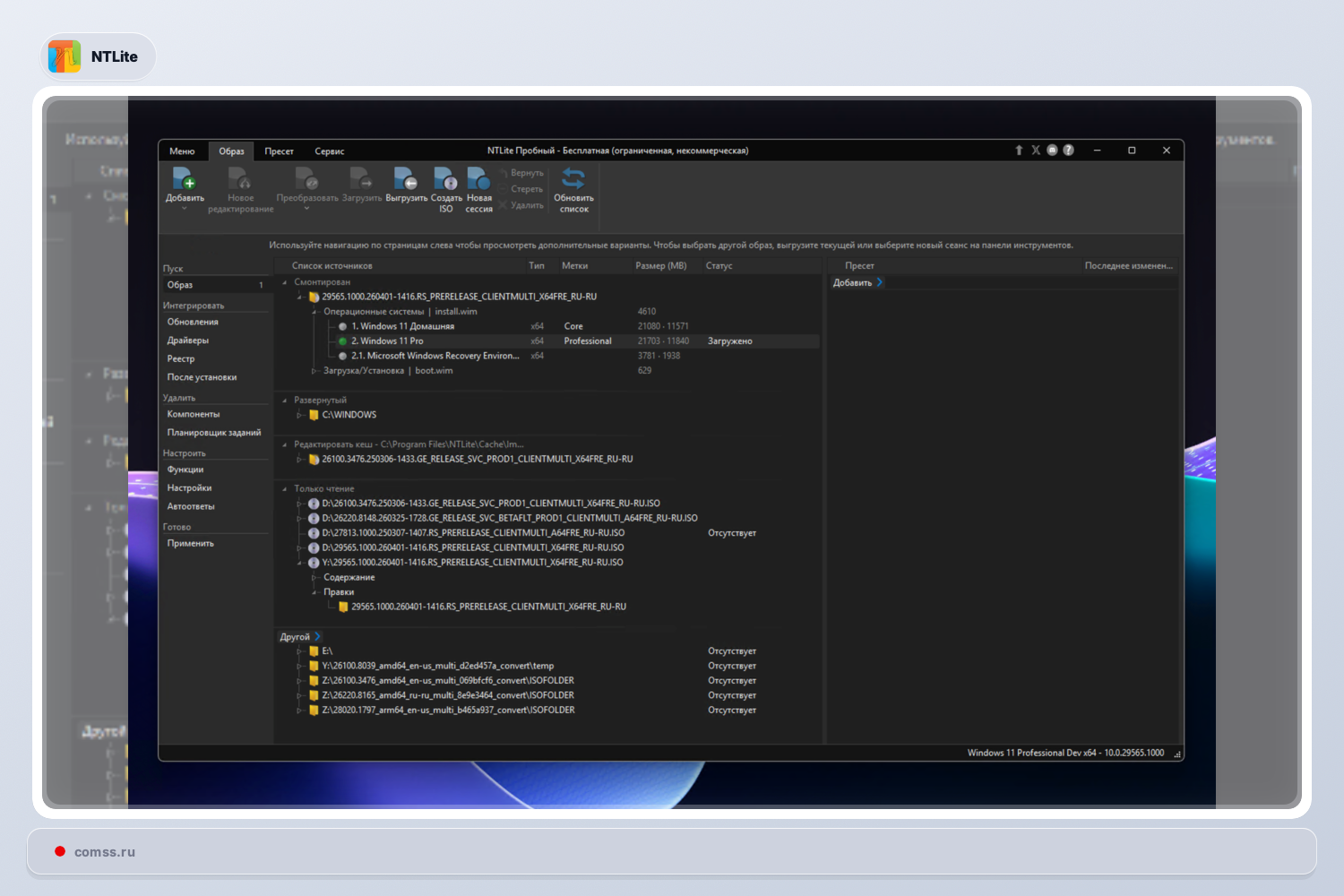Open the help question-mark icon in title bar
Viewport: 1344px width, 896px height.
tap(1068, 151)
